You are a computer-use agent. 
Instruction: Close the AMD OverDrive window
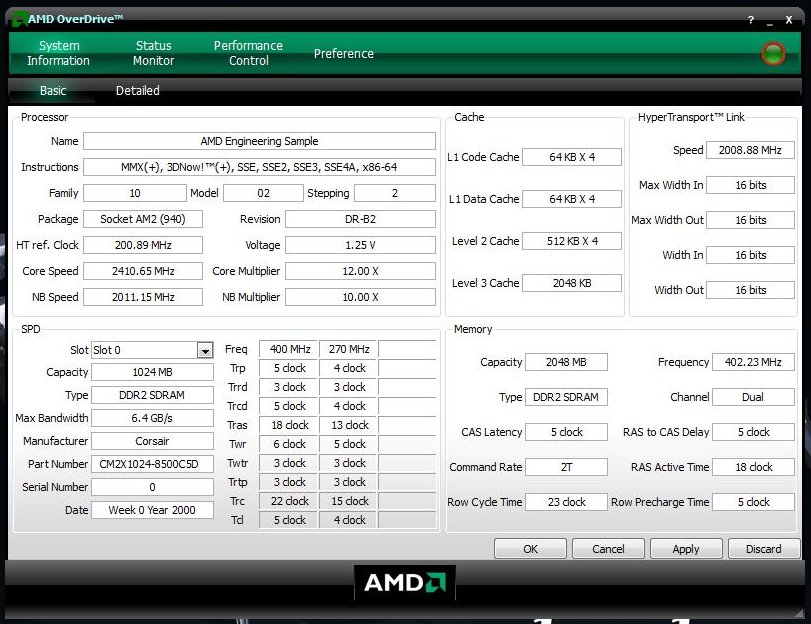(789, 20)
